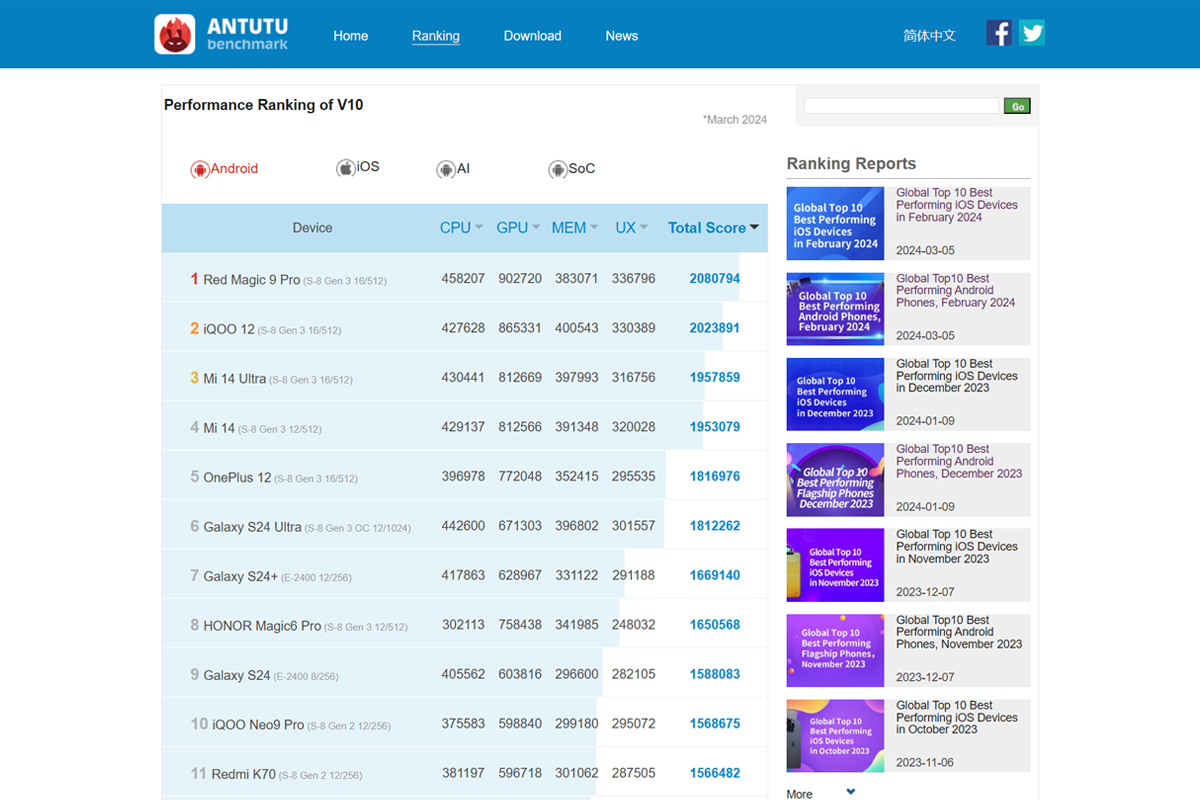Open Red Magic 9 Pro device entry
Screen dimensions: 1200x800
click(x=251, y=280)
